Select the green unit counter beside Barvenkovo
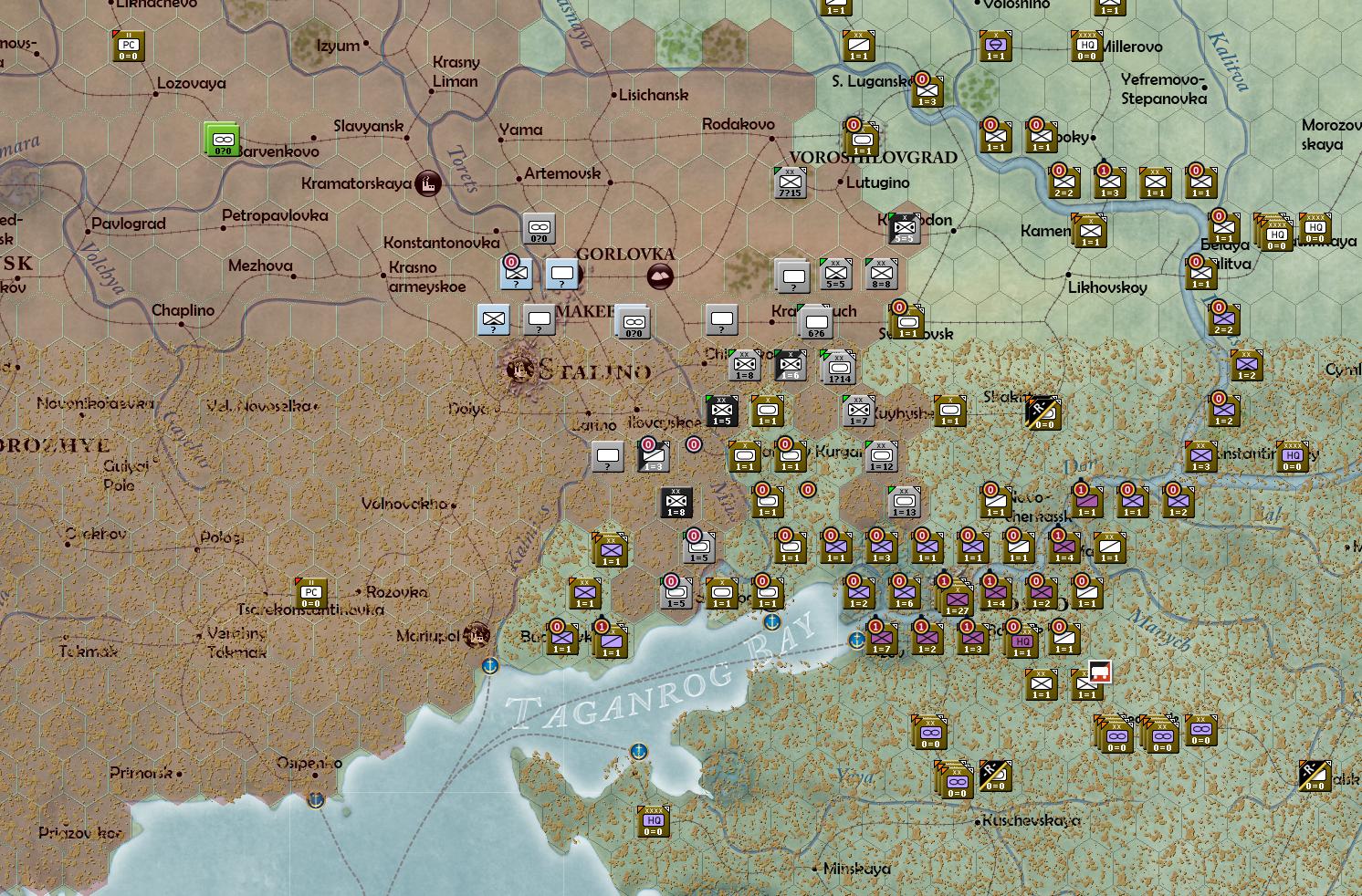Viewport: 1362px width, 896px height. [x=221, y=140]
